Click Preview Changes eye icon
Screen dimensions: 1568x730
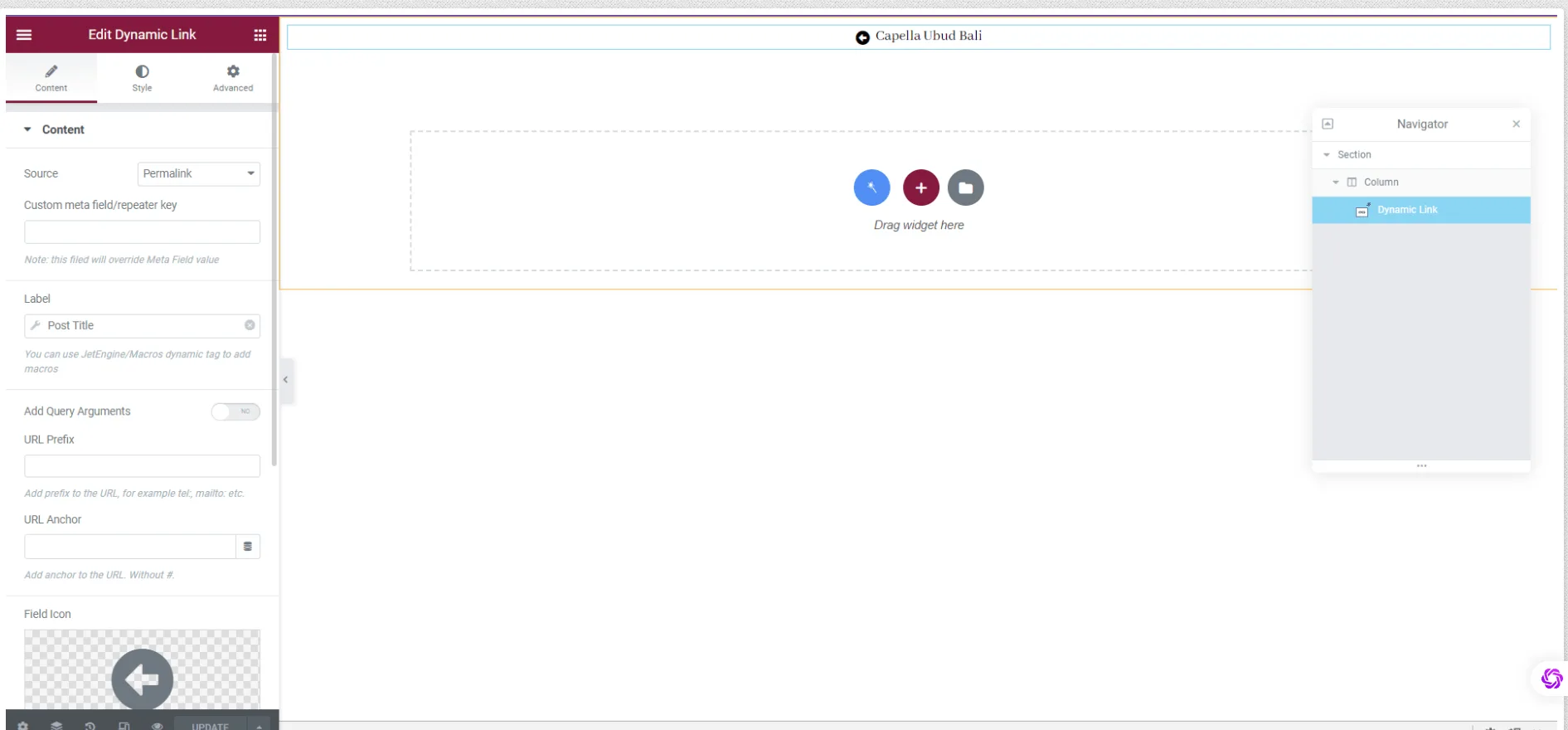click(x=157, y=725)
